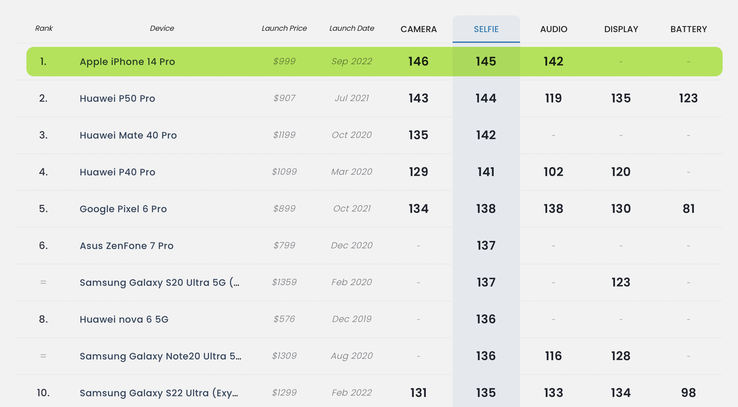Click the Rank column header
Screen dimensions: 738x407
point(44,29)
